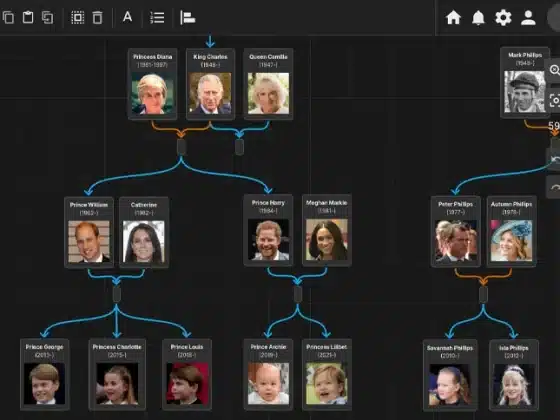Select the Princess Charlotte card
The width and height of the screenshot is (560, 420).
click(117, 374)
